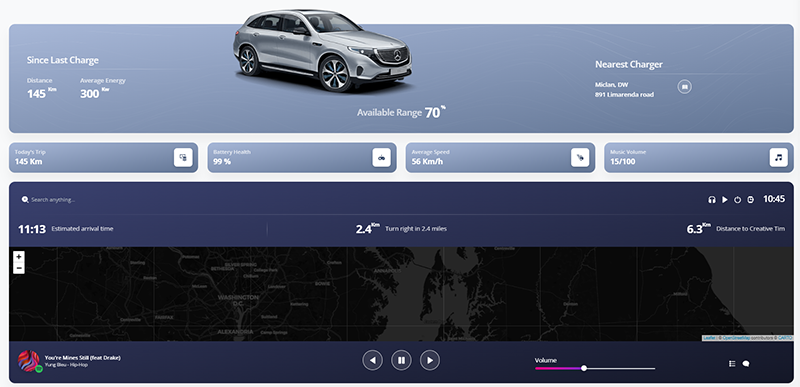Image resolution: width=800 pixels, height=387 pixels.
Task: Open the playlist list icon
Action: pyautogui.click(x=732, y=364)
